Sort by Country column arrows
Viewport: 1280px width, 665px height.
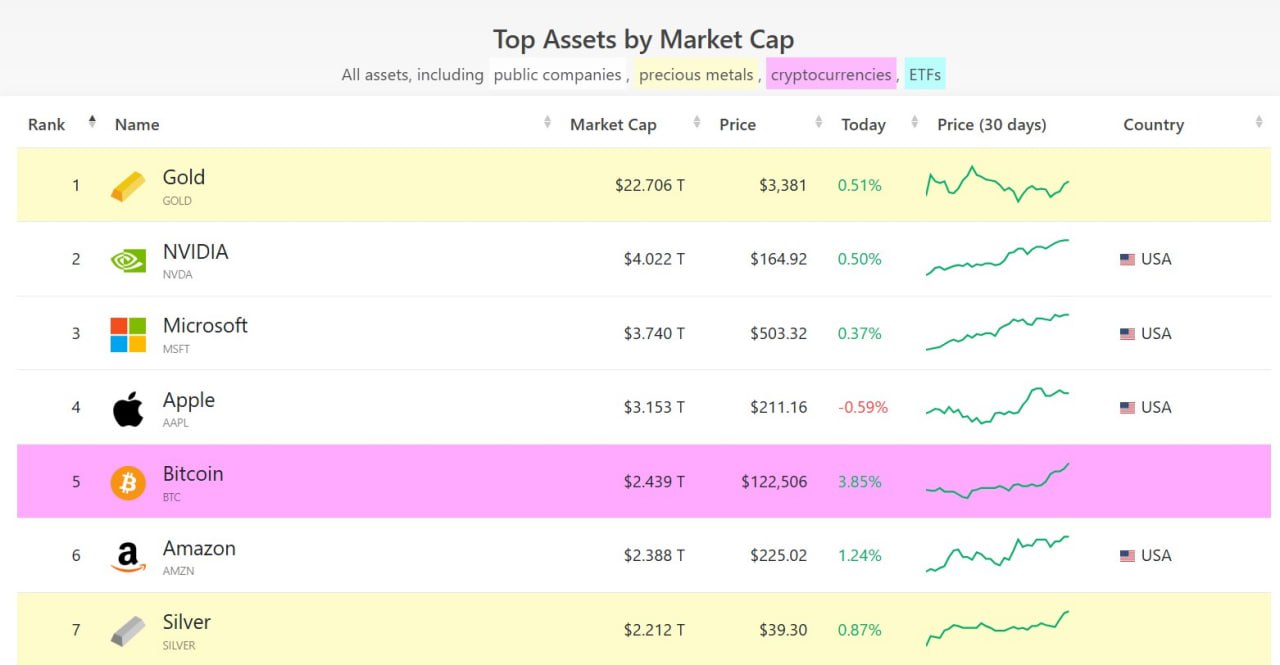pyautogui.click(x=1258, y=123)
